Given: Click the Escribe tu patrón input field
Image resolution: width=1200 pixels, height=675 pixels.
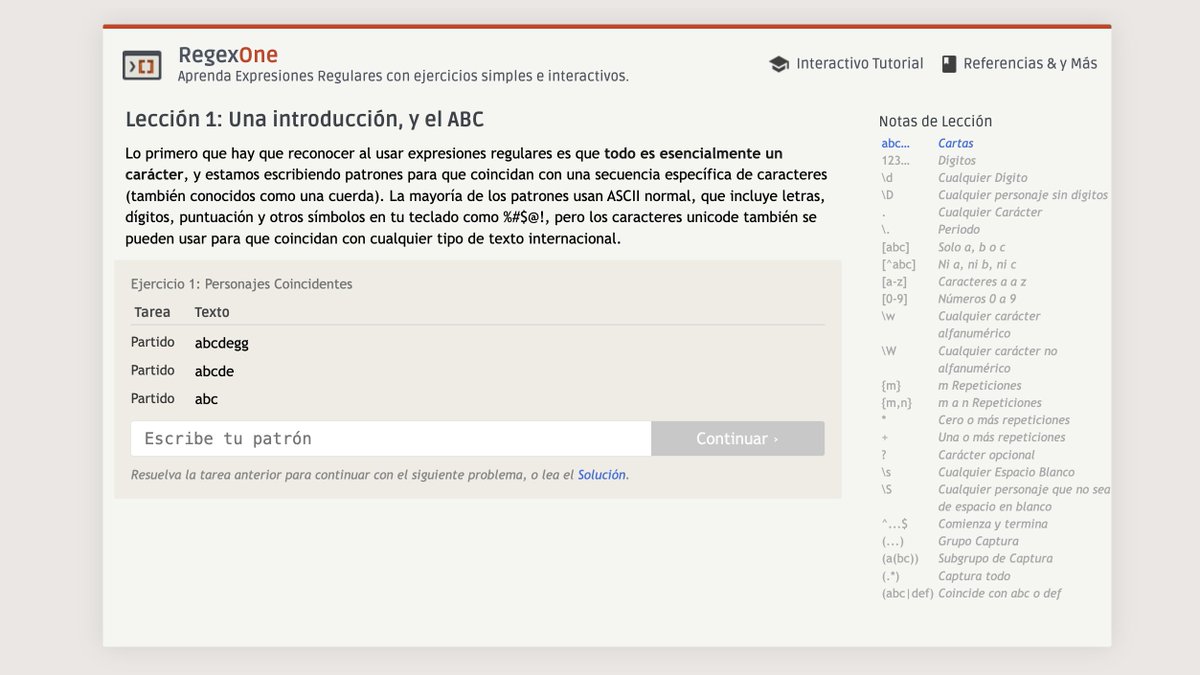Looking at the screenshot, I should click(390, 438).
